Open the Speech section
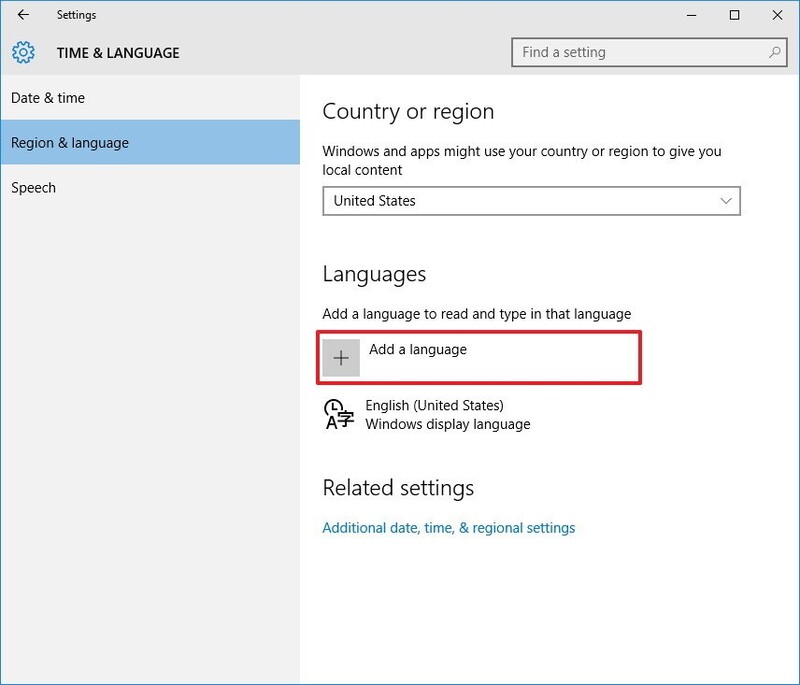Viewport: 800px width, 685px height. click(150, 187)
